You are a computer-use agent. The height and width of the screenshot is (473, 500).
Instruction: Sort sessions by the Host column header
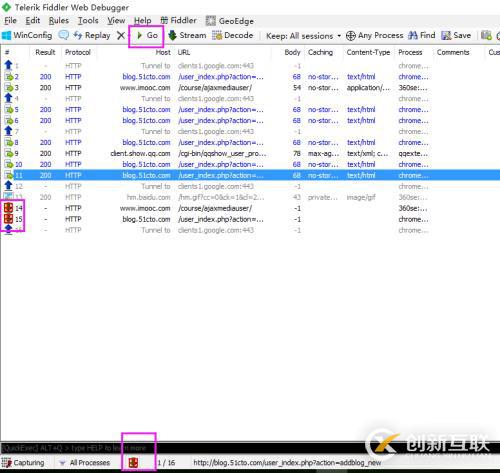(x=163, y=52)
